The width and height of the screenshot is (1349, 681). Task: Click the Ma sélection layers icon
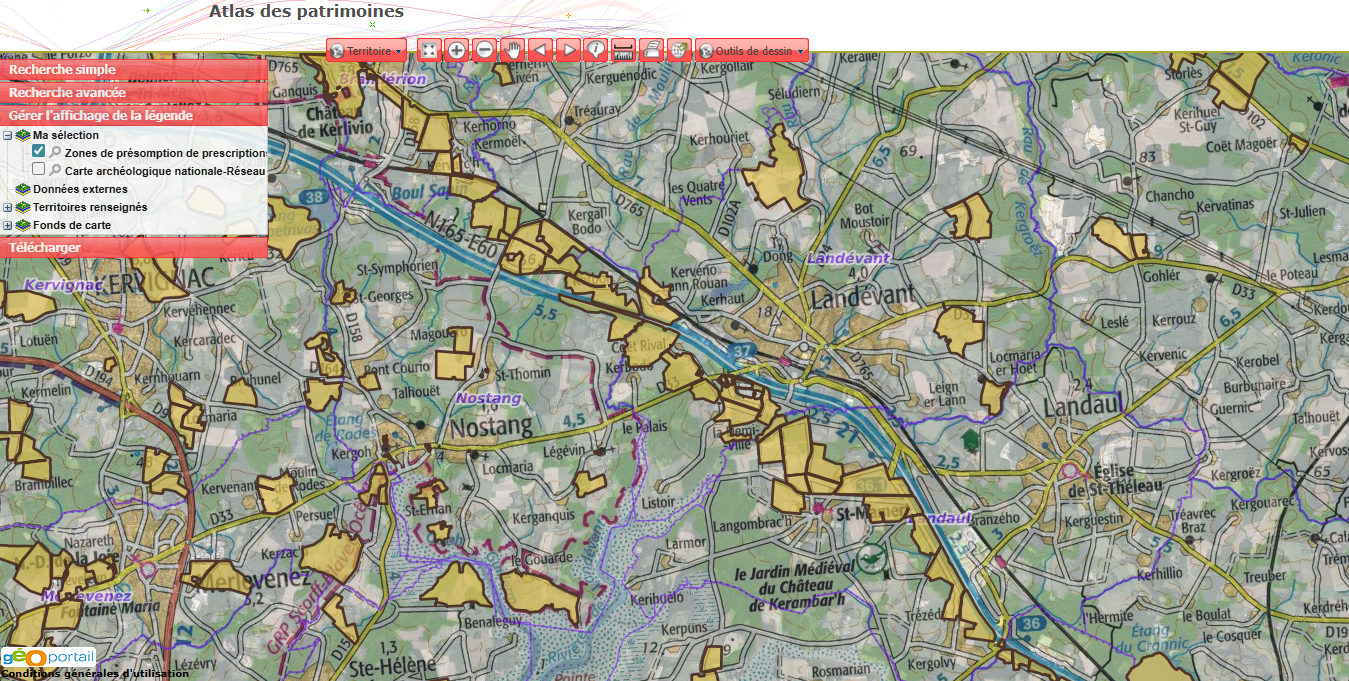(22, 135)
